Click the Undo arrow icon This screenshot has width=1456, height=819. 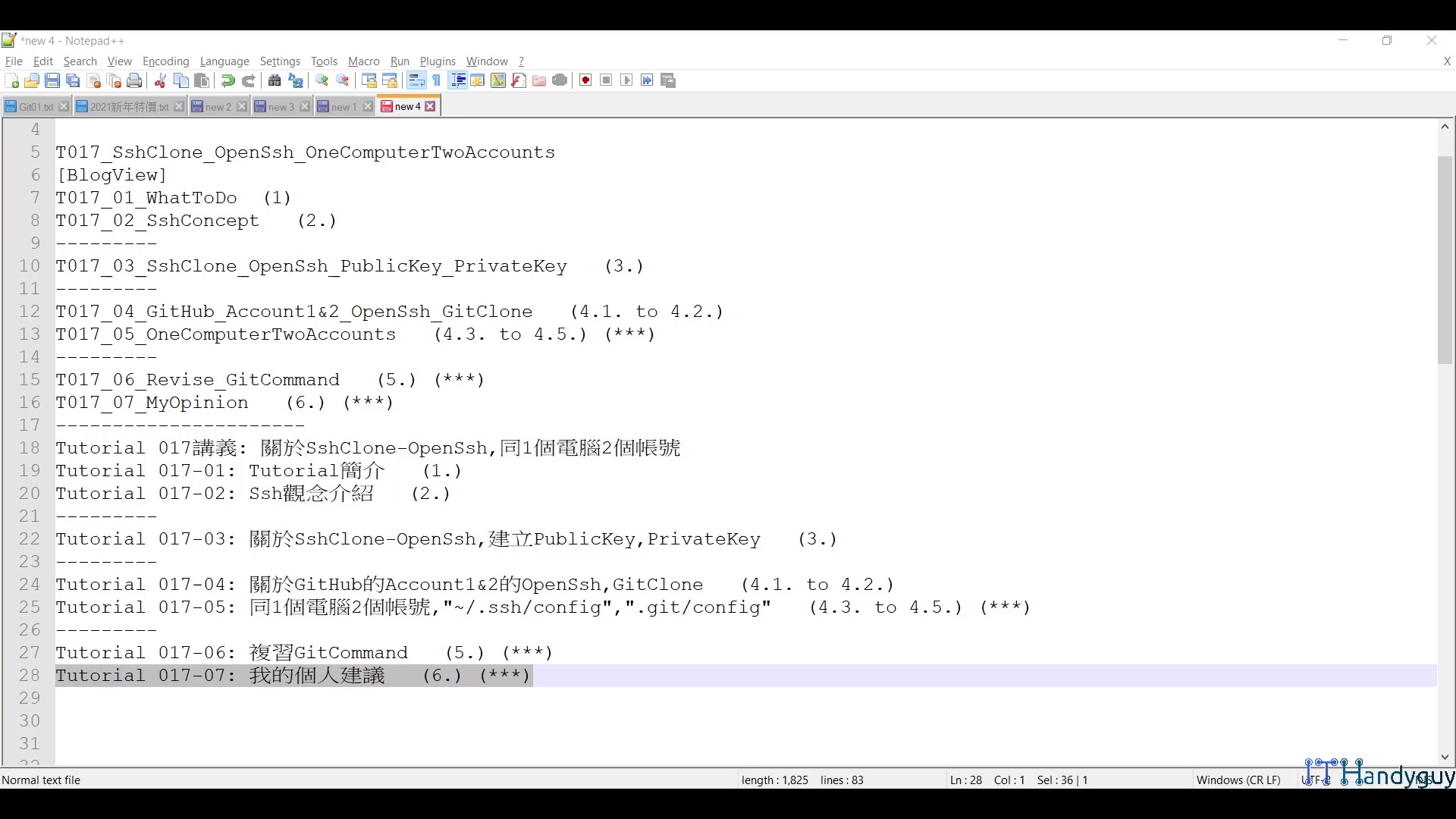click(227, 80)
